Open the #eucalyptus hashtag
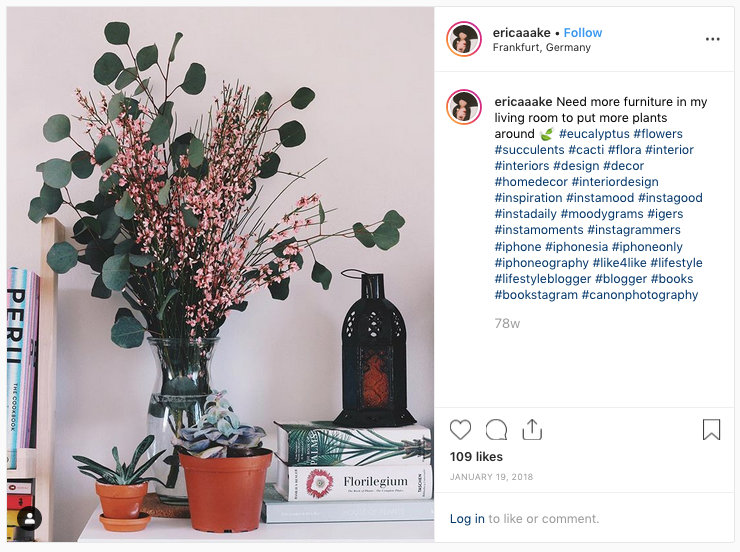Viewport: 740px width, 552px height. (594, 134)
